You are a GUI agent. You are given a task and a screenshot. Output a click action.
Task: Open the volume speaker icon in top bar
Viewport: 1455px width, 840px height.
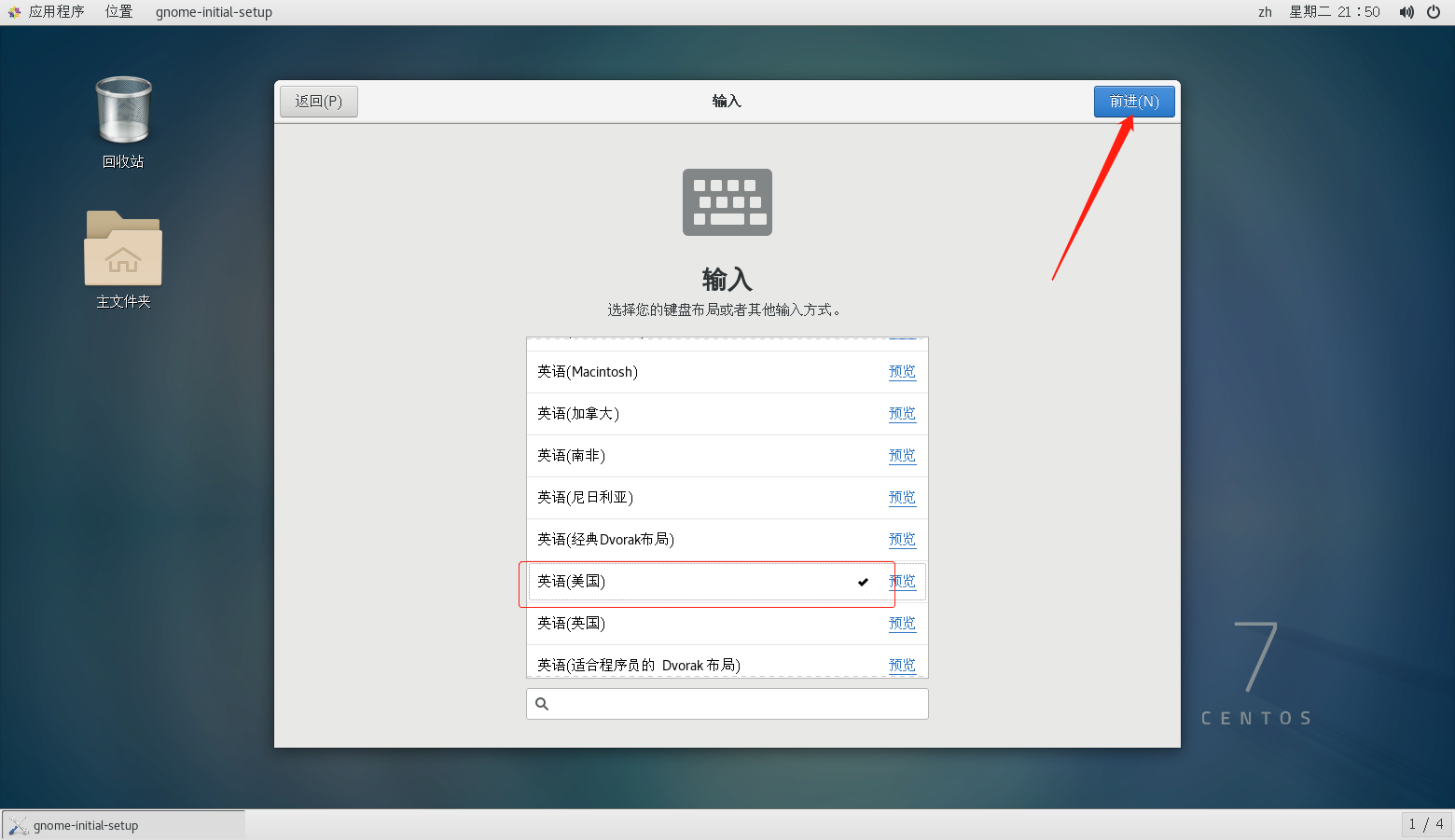point(1406,12)
